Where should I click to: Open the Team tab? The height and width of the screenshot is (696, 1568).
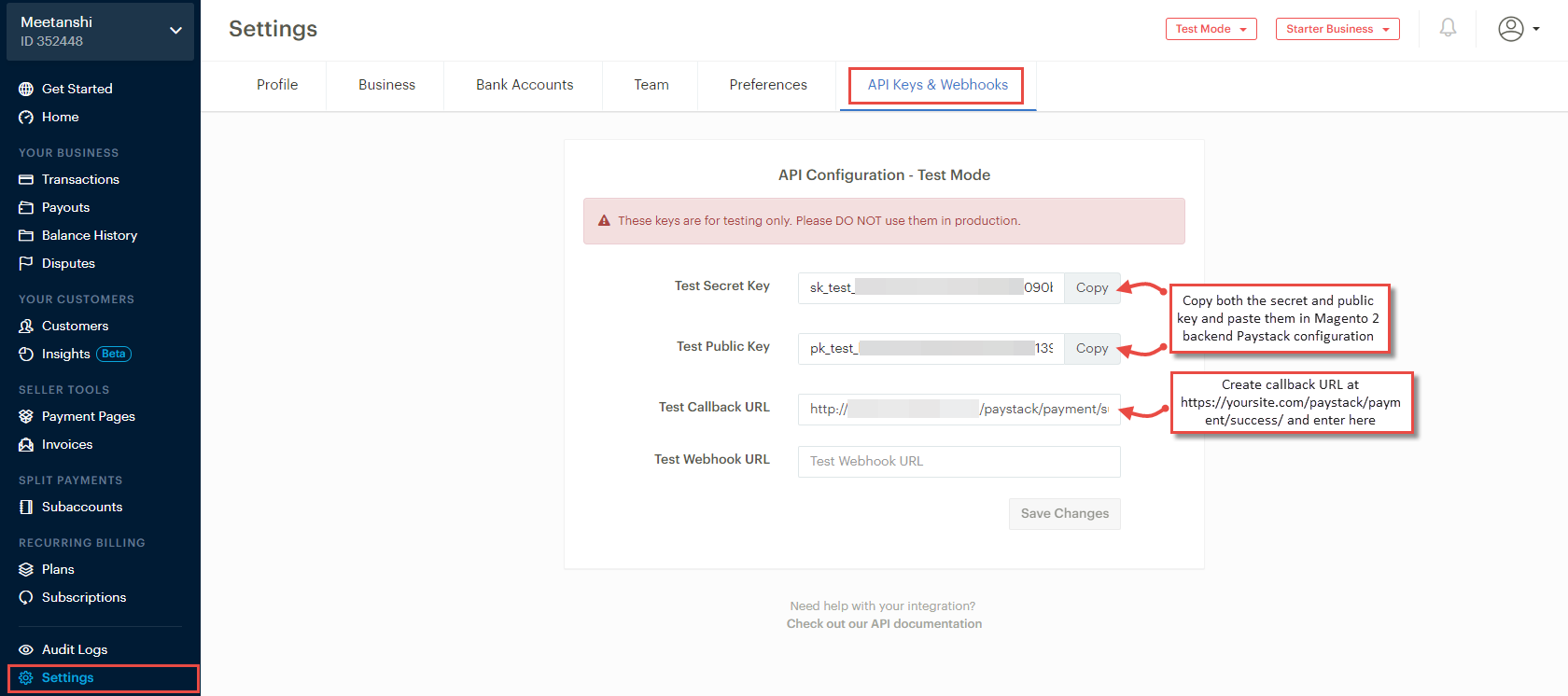click(651, 85)
